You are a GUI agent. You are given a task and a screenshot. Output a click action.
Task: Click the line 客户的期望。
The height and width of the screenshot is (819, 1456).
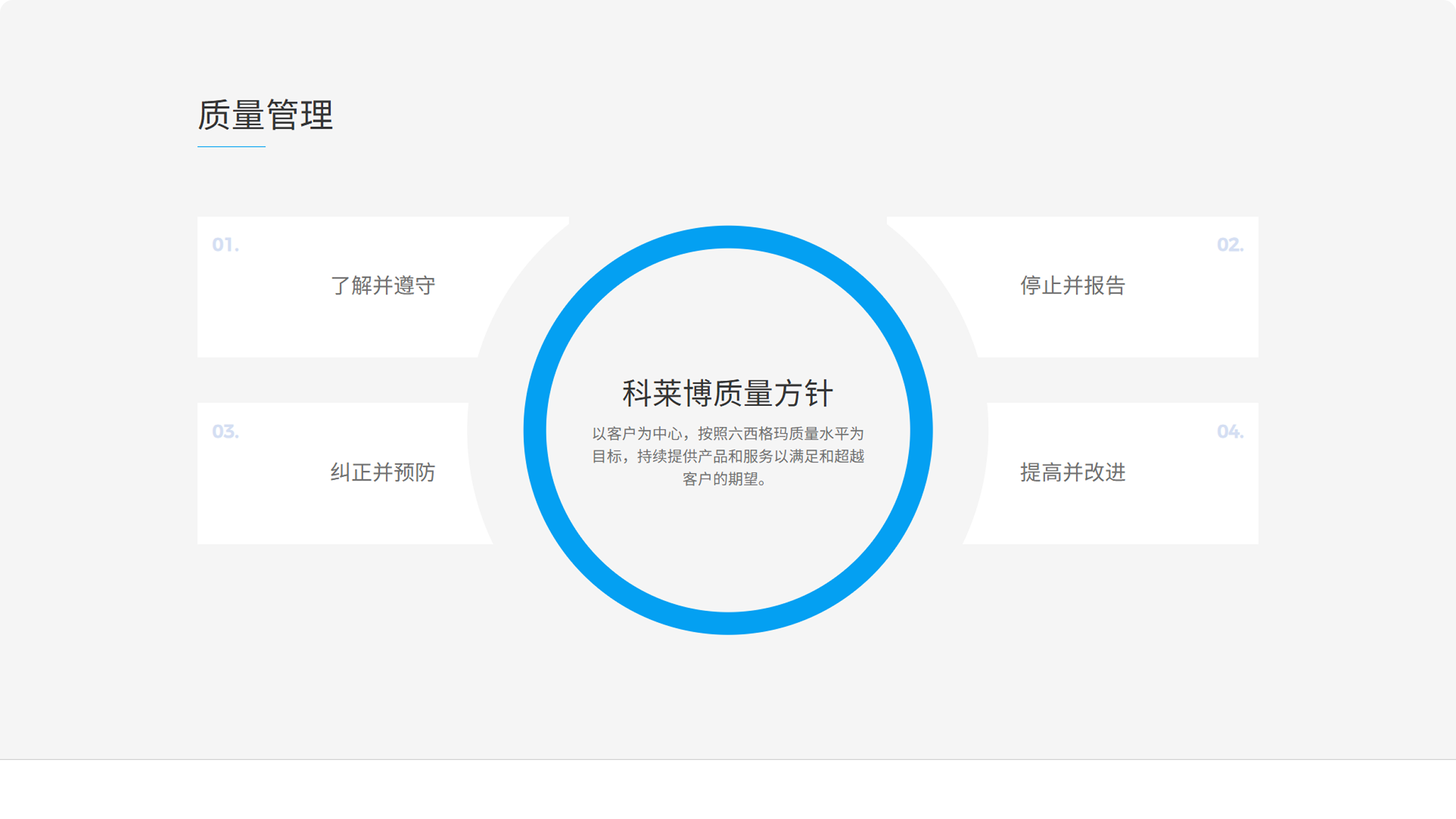(x=725, y=479)
